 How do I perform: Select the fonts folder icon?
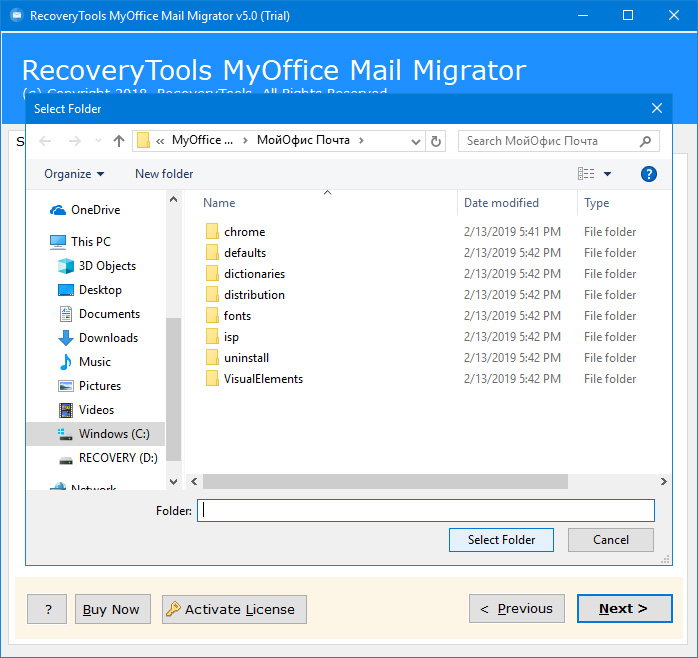[212, 315]
